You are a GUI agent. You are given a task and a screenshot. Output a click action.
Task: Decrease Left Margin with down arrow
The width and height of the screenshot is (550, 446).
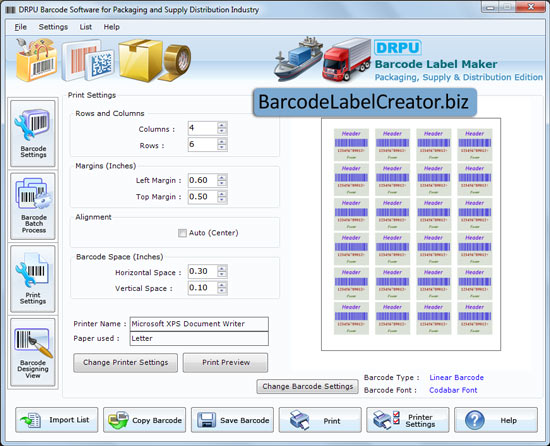coord(222,184)
